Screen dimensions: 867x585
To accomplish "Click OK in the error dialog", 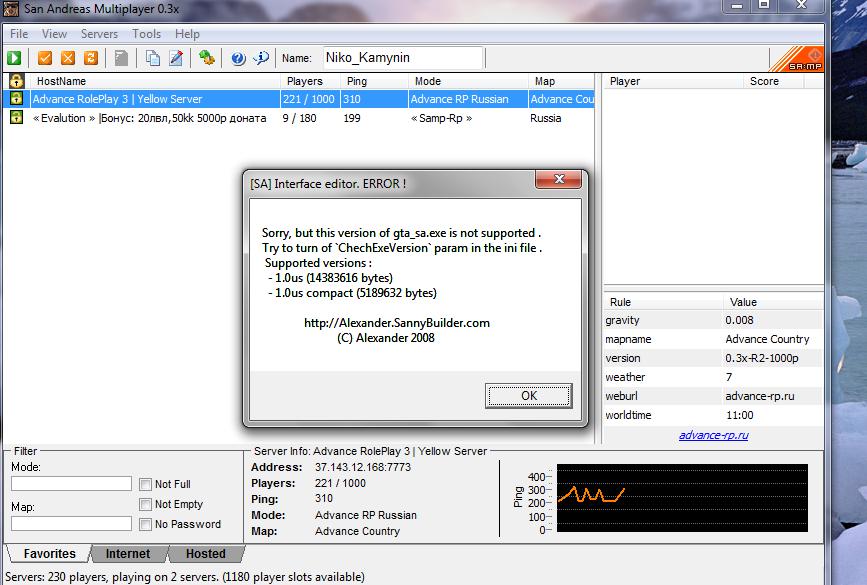I will [529, 396].
